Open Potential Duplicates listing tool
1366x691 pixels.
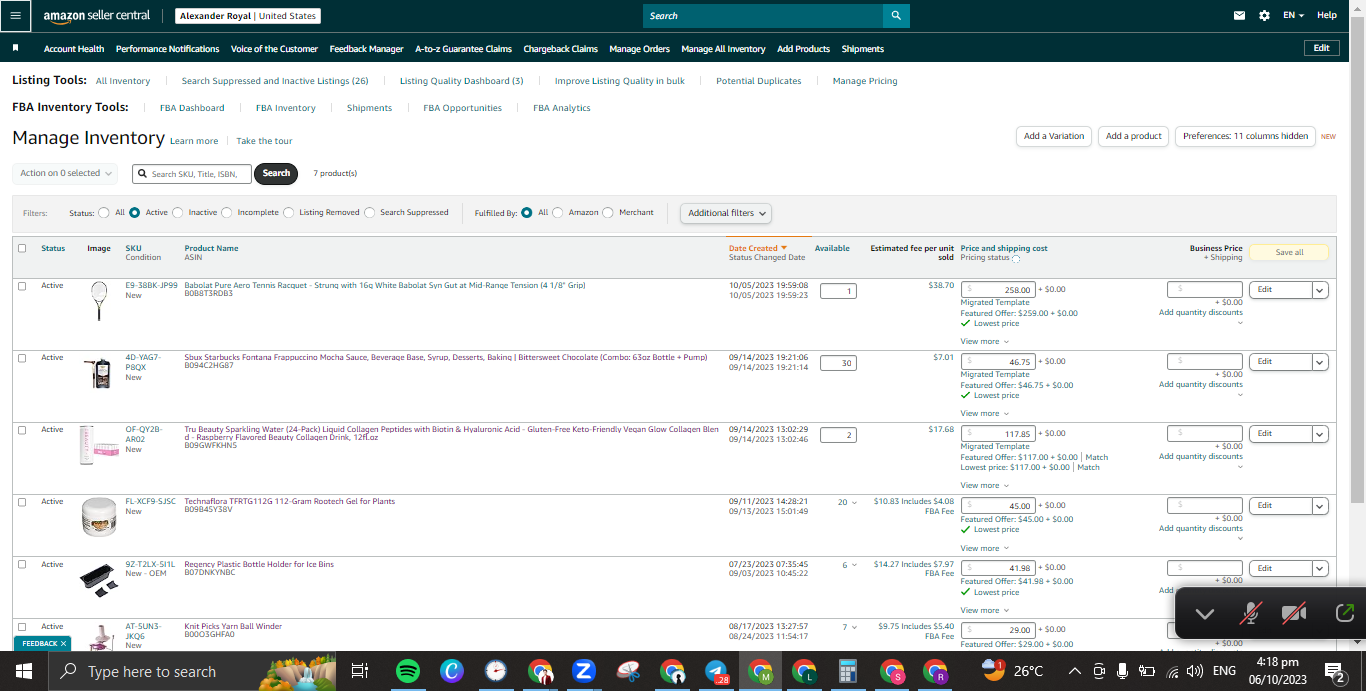click(x=758, y=81)
